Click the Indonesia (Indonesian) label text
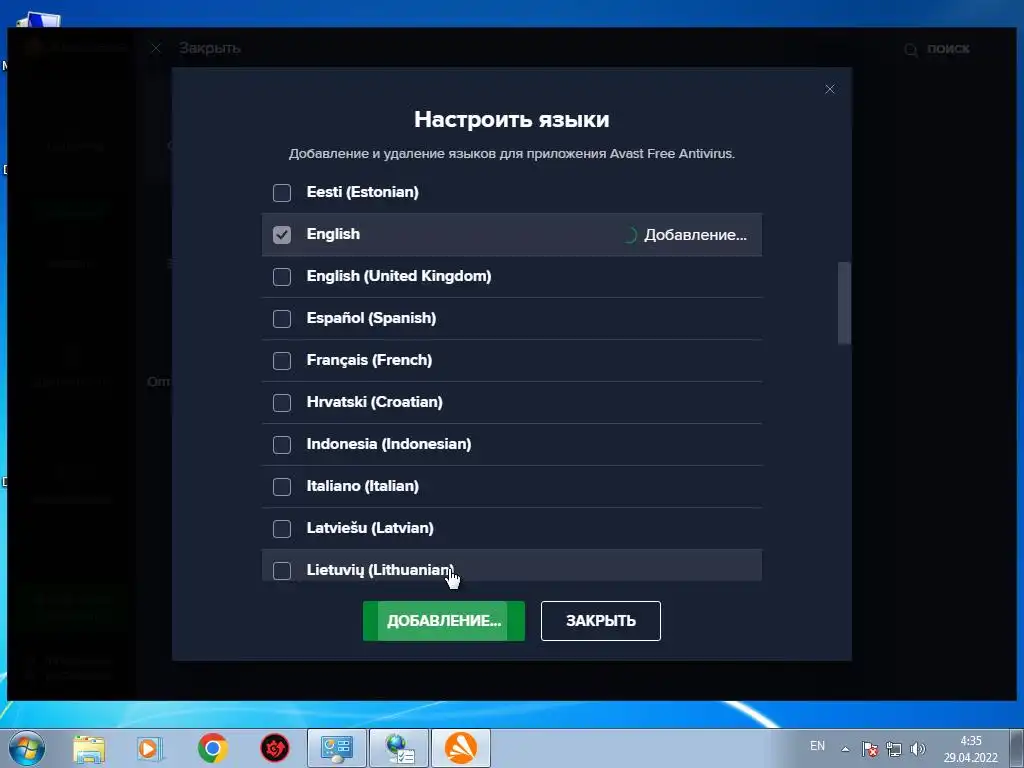The height and width of the screenshot is (768, 1024). pyautogui.click(x=389, y=445)
